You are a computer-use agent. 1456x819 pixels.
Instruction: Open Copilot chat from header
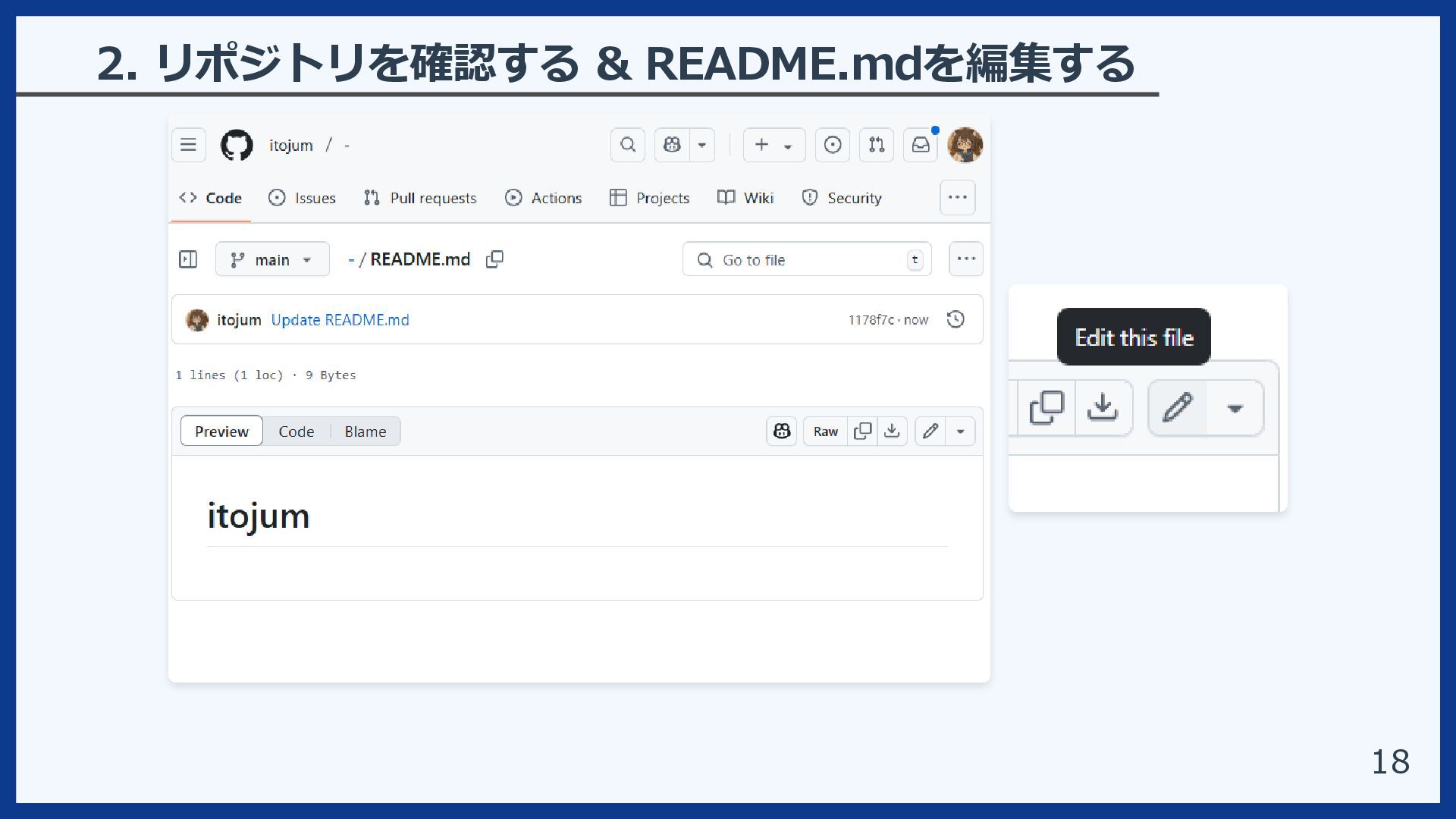tap(672, 145)
